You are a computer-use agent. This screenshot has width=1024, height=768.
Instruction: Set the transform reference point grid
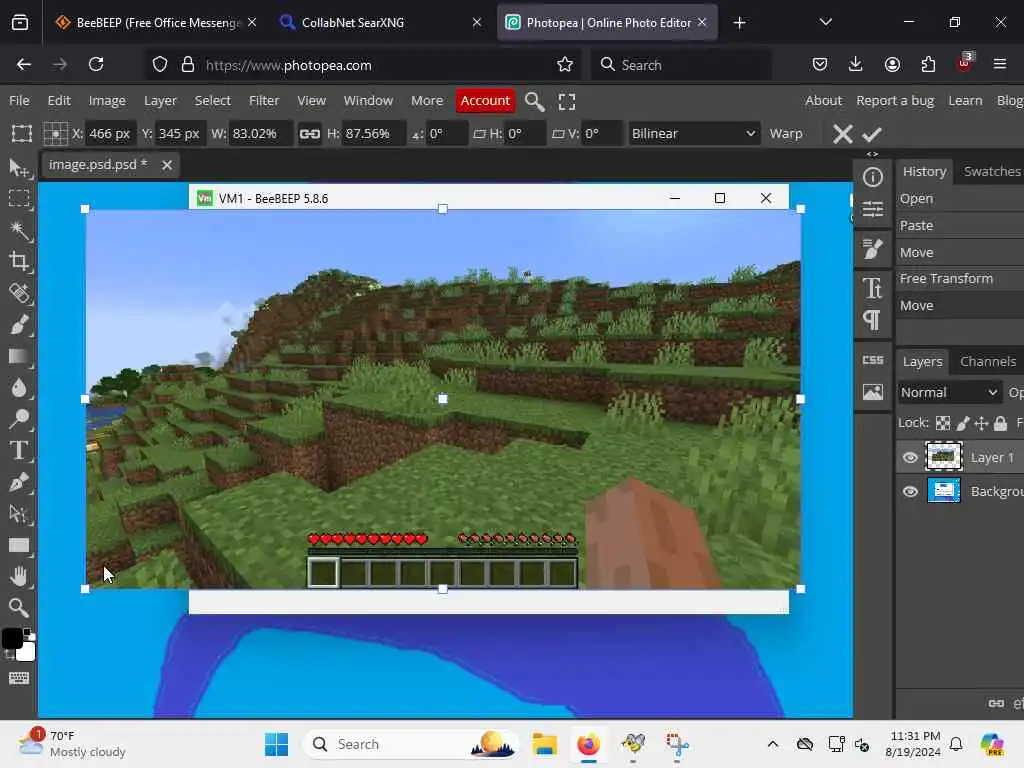click(x=56, y=134)
